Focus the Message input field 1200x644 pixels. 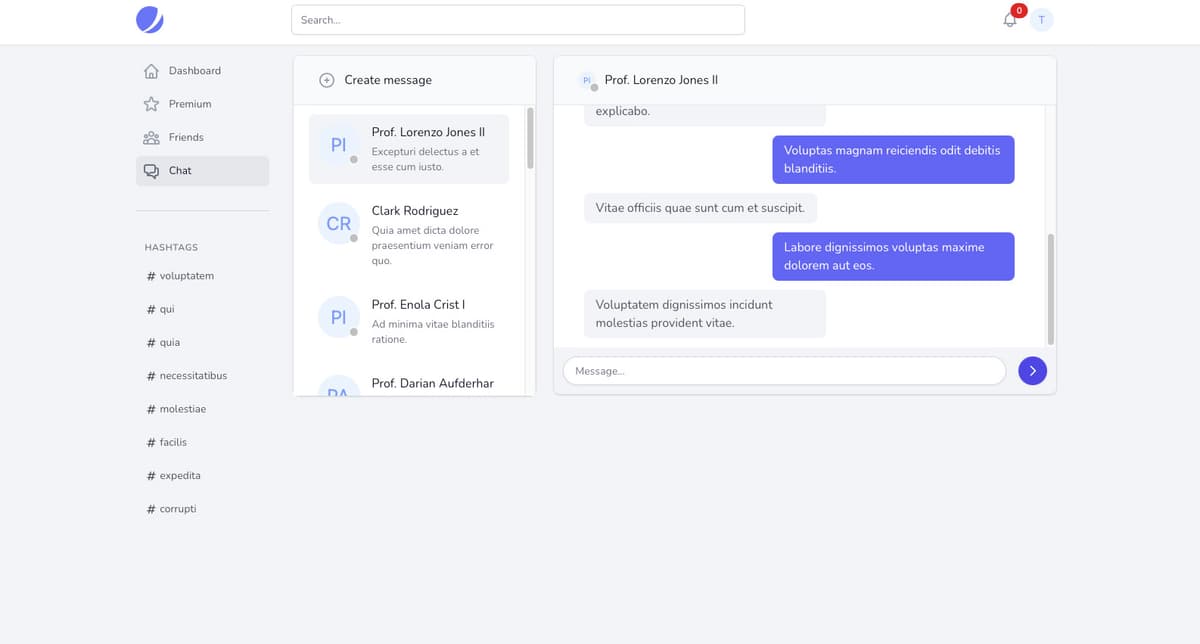pos(784,370)
